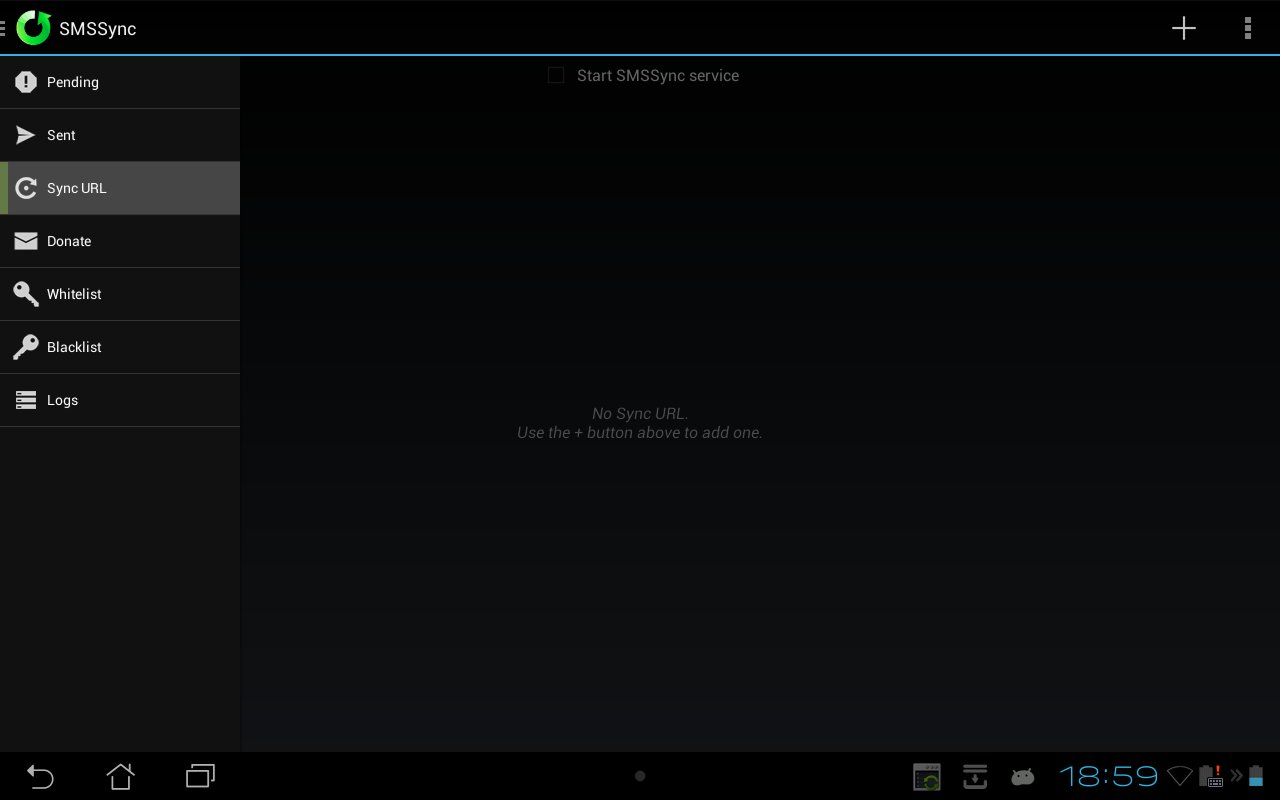Tap the 18:59 system clock
This screenshot has width=1280, height=800.
pyautogui.click(x=1108, y=776)
